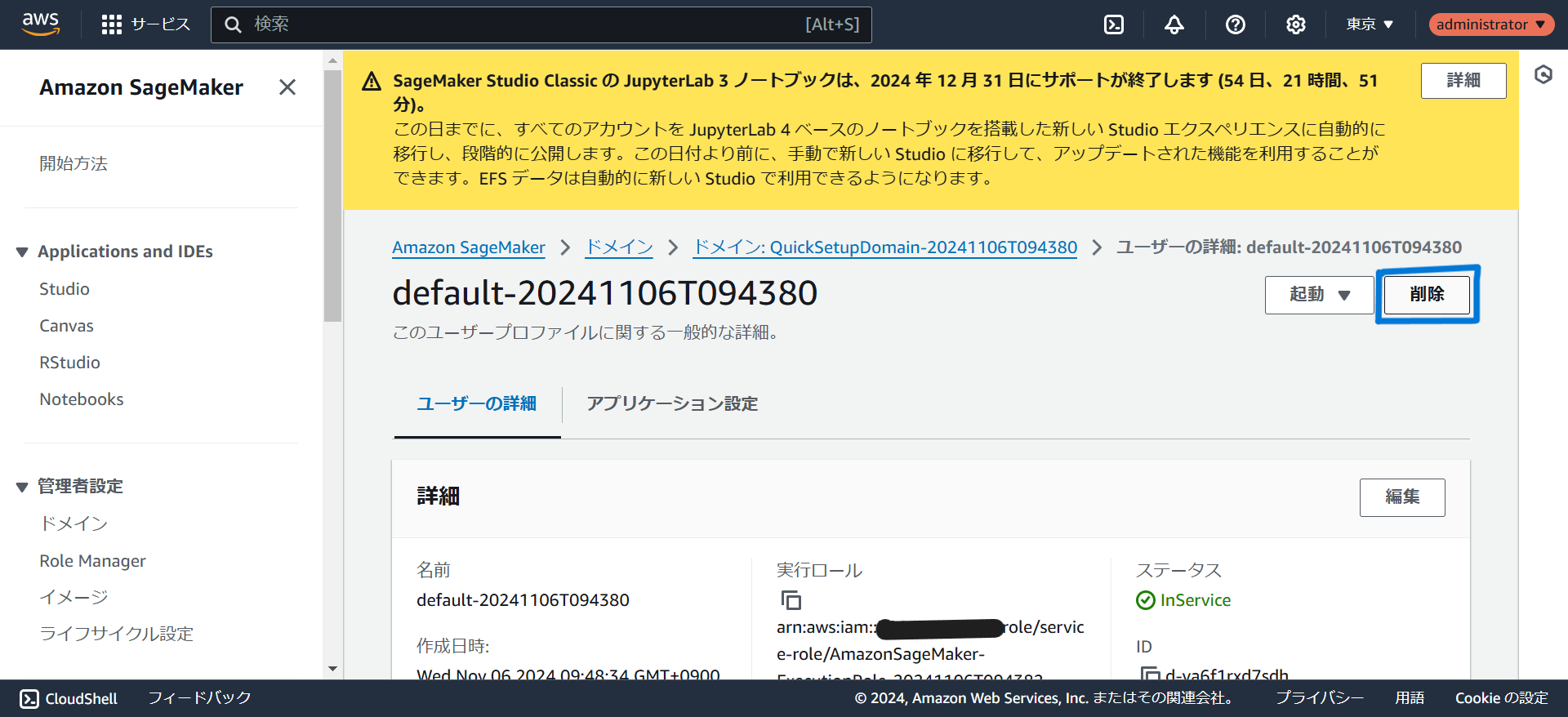
Task: Close the Amazon SageMaker side navigation
Action: click(x=287, y=87)
